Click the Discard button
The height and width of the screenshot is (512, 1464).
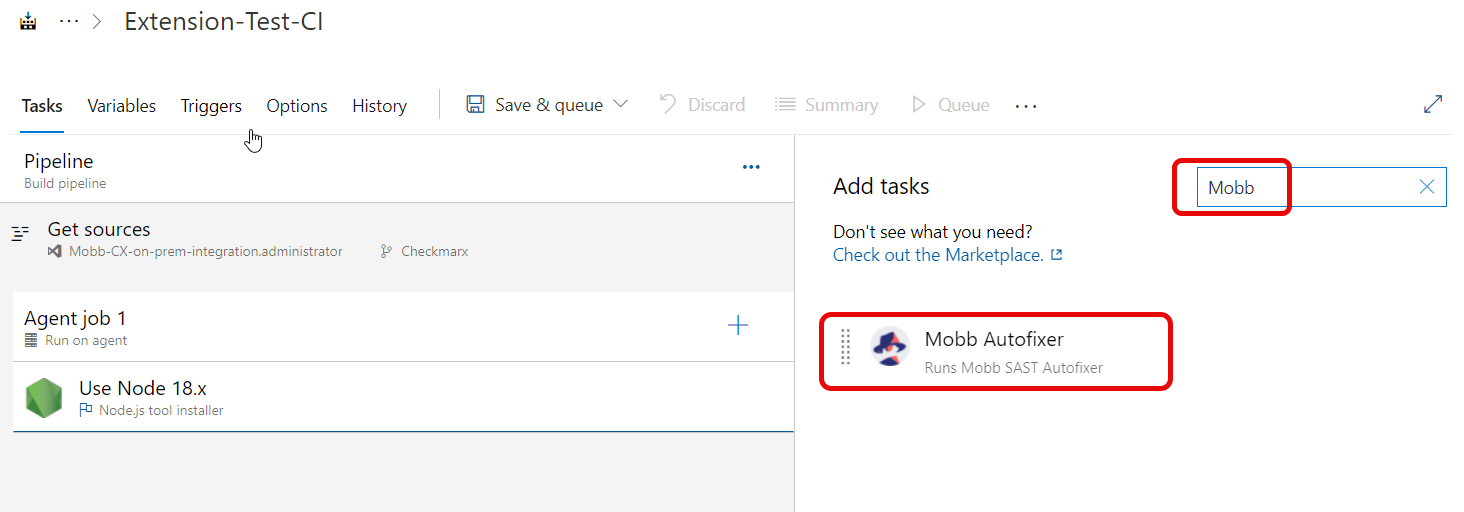coord(703,105)
